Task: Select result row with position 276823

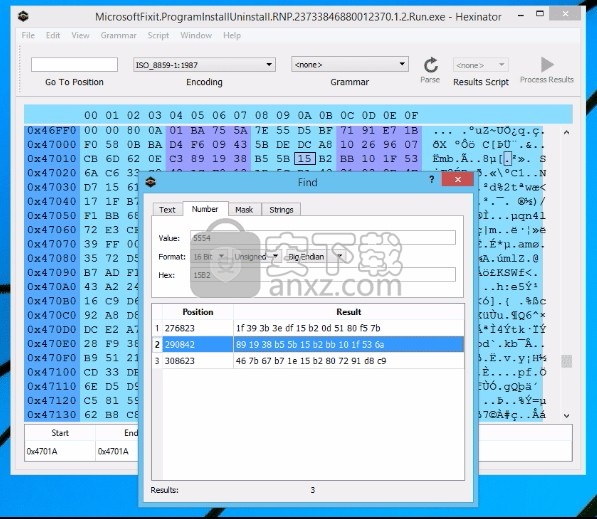Action: (x=308, y=328)
